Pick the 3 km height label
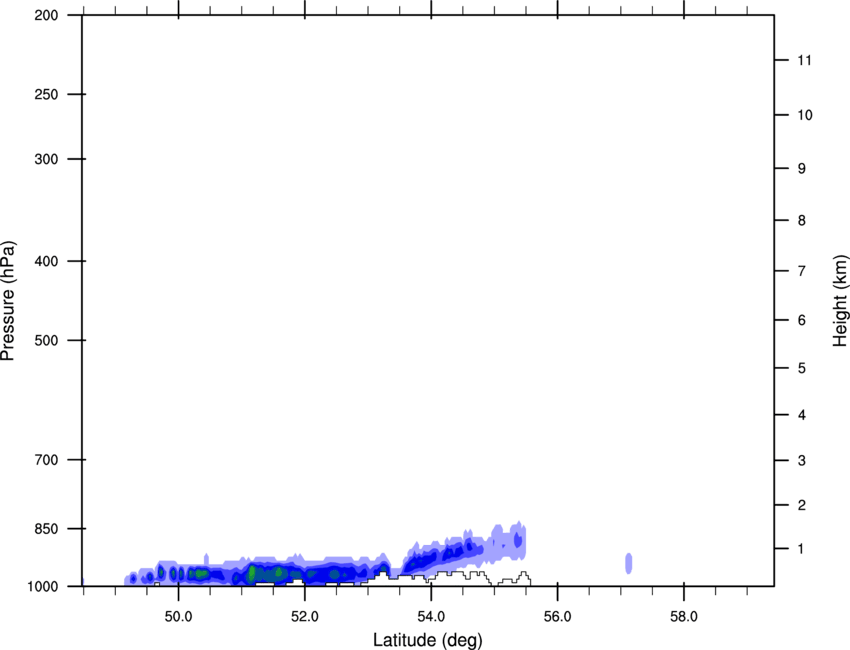The width and height of the screenshot is (850, 650). point(801,460)
